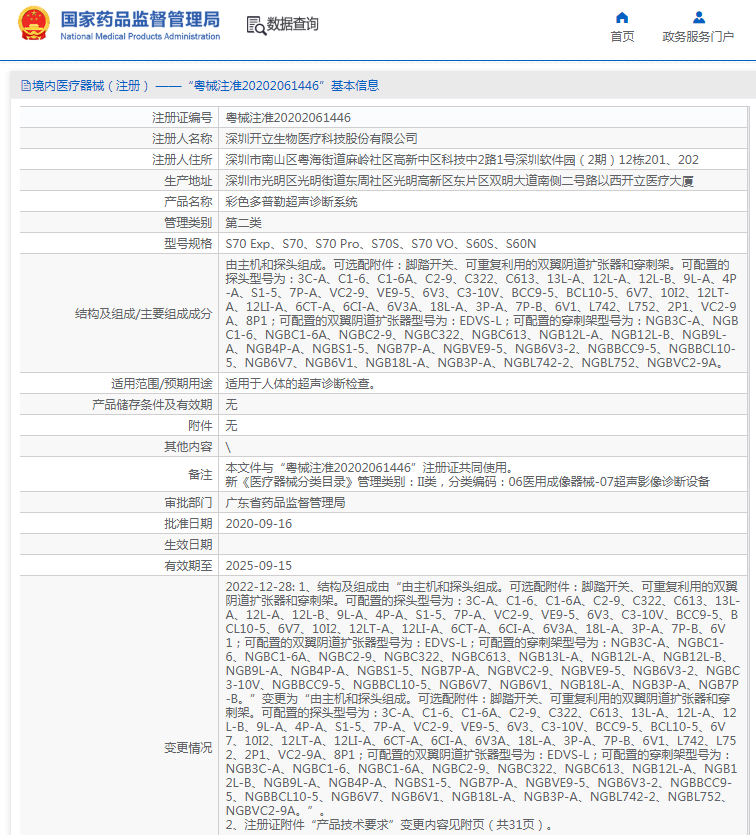Screen dimensions: 756x835
Task: Click the national emblem logo icon
Action: tap(34, 24)
